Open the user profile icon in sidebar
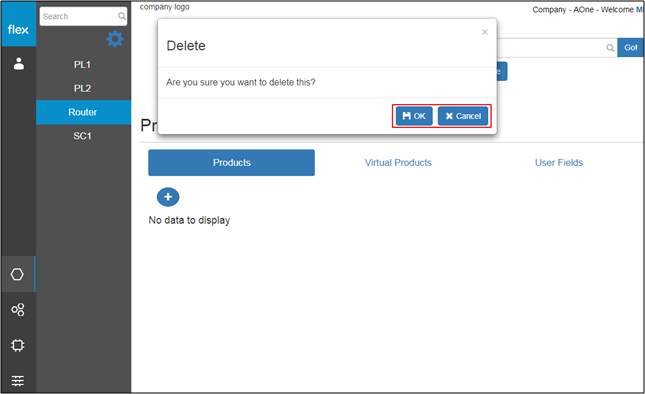 click(x=19, y=64)
